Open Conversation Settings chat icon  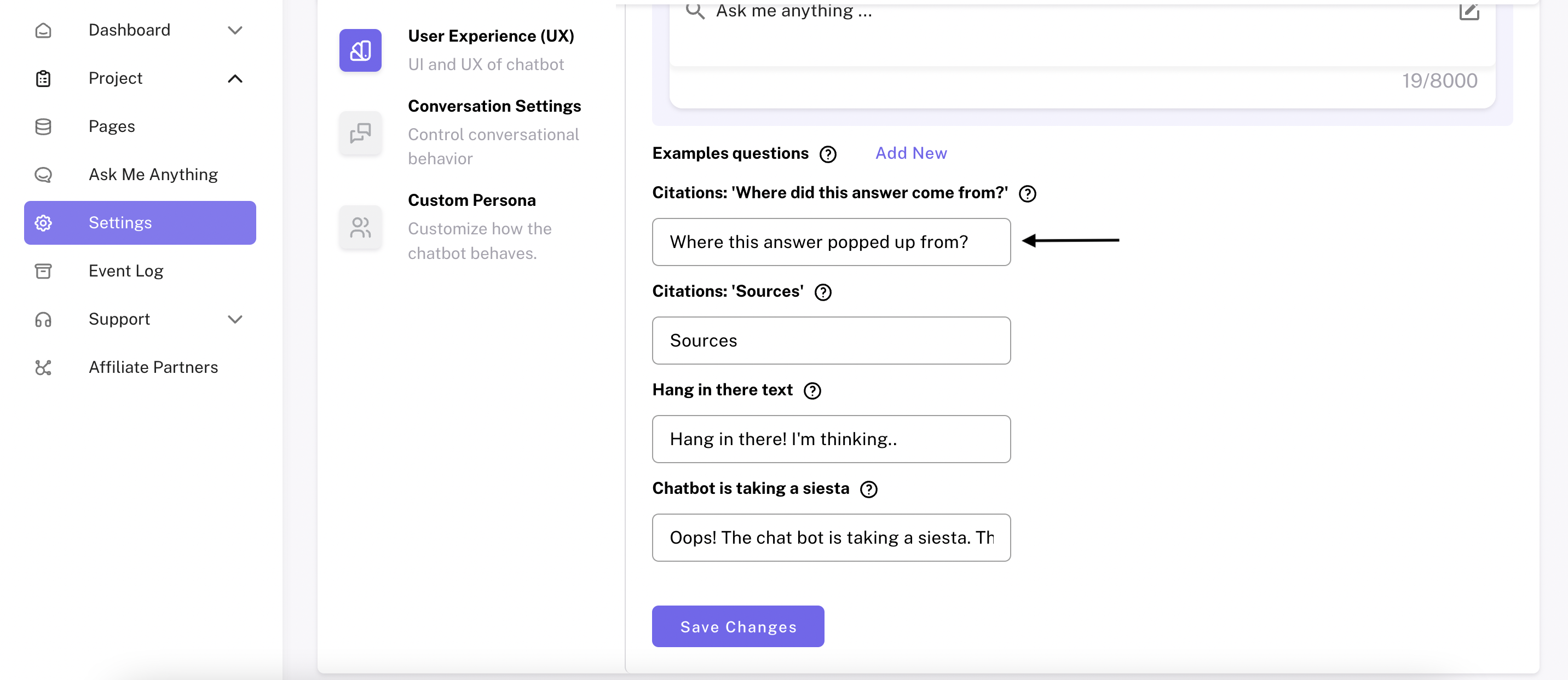tap(360, 132)
